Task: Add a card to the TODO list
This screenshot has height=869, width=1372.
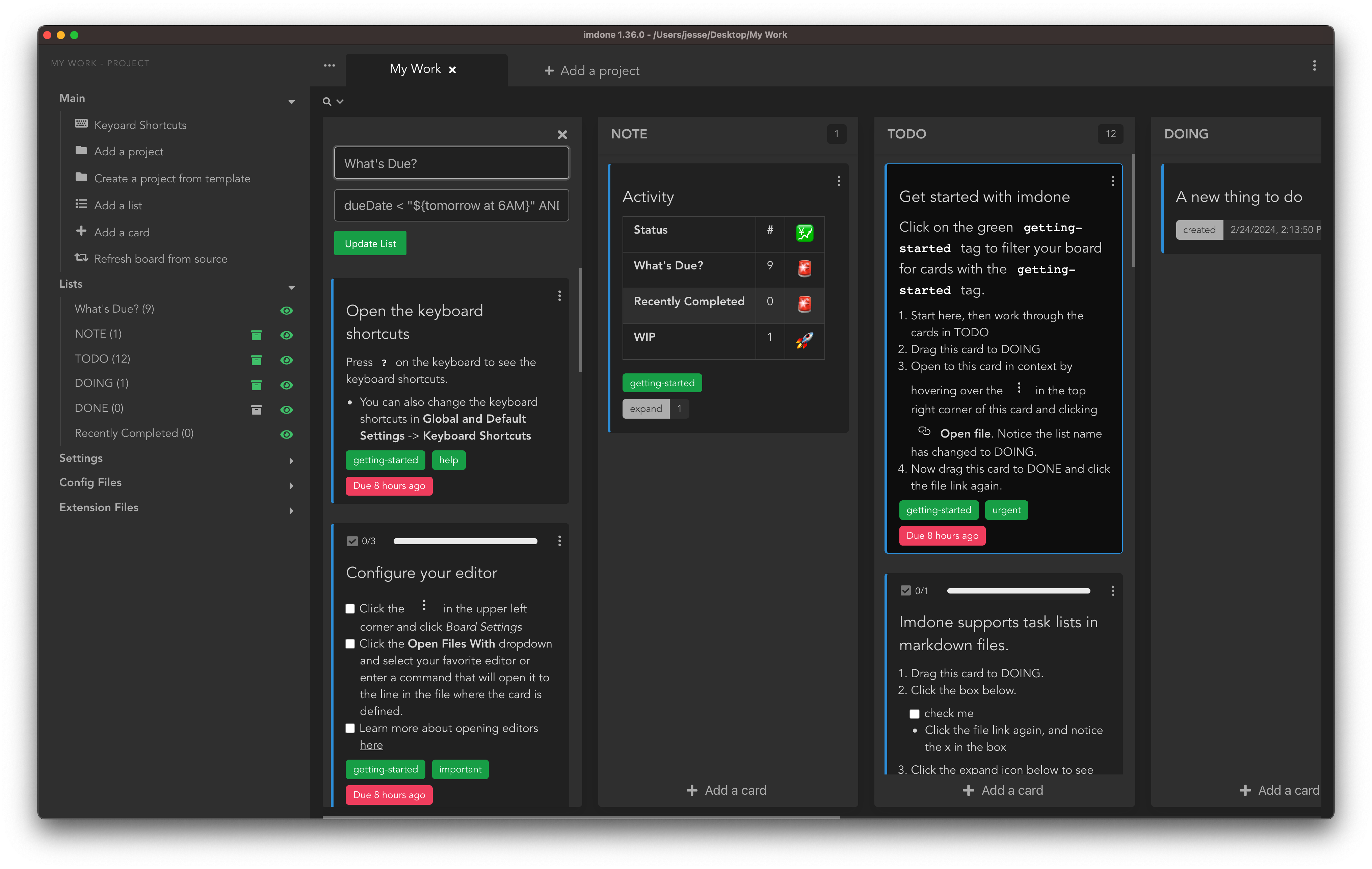Action: [x=1002, y=790]
